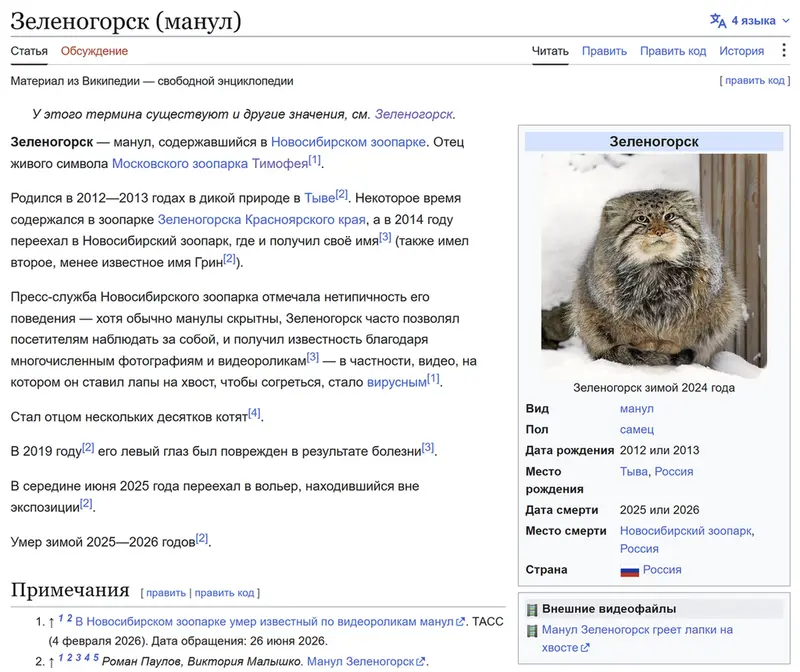
Task: Follow the вирусным link
Action: click(396, 382)
